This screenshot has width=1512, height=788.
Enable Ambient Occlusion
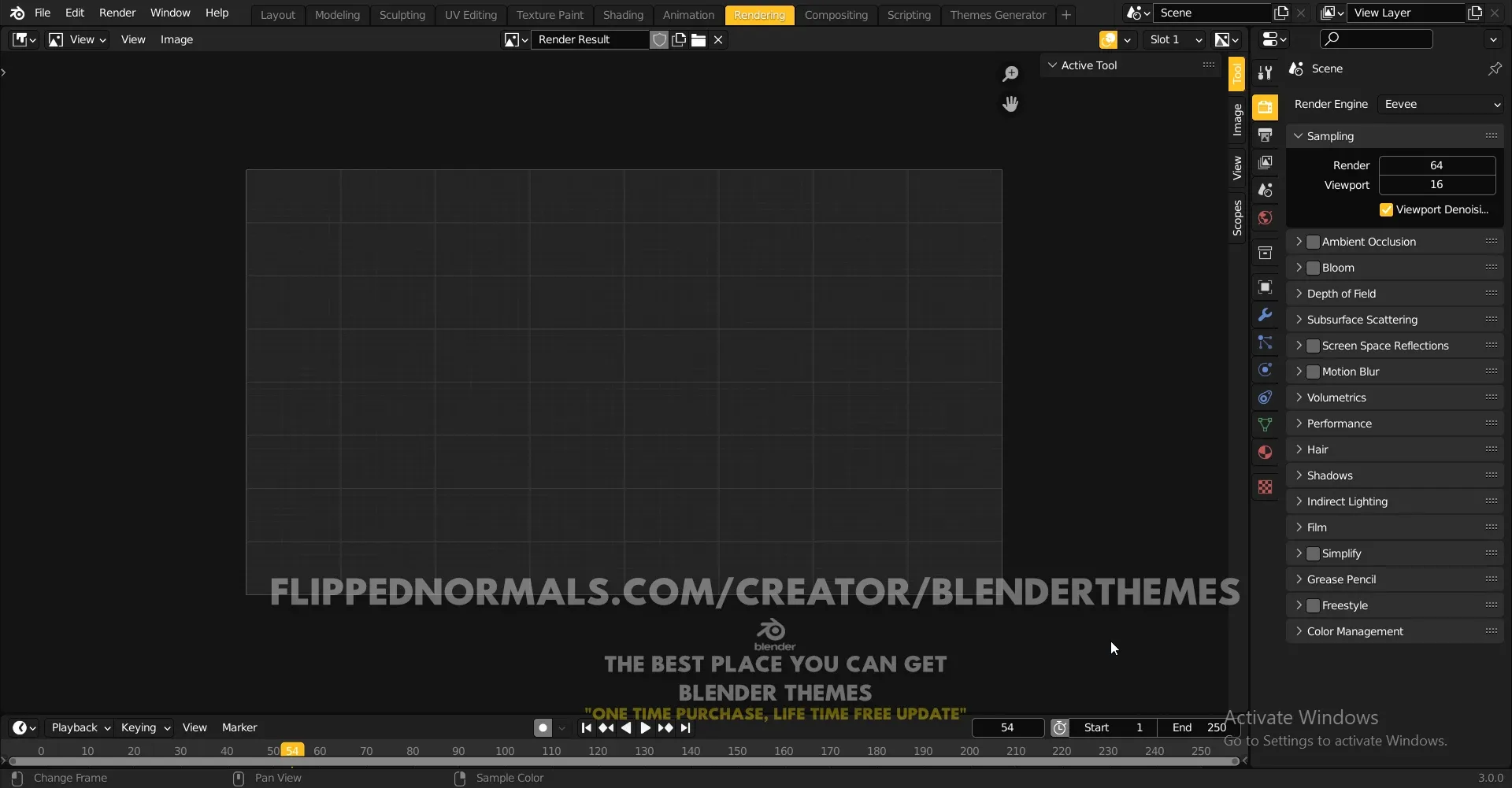coord(1314,242)
